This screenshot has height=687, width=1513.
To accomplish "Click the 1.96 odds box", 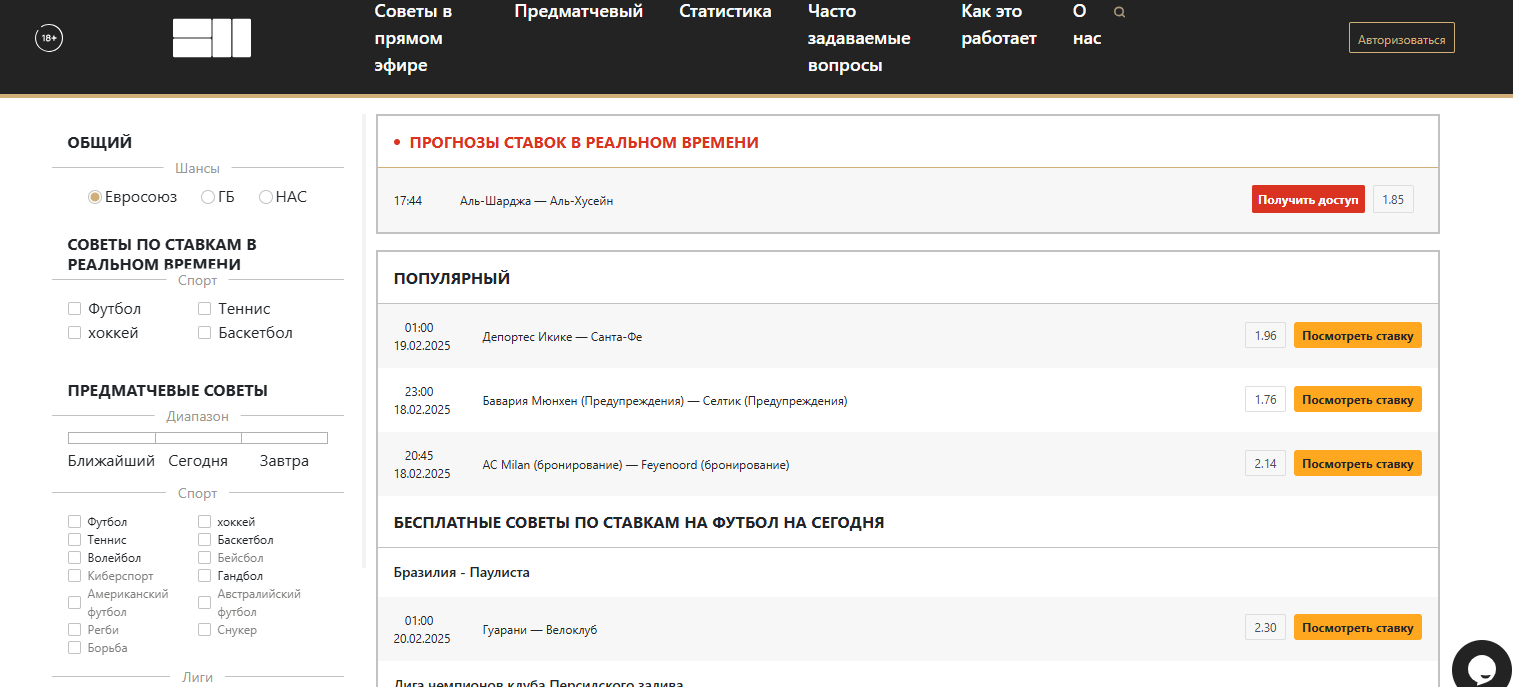I will [x=1265, y=336].
